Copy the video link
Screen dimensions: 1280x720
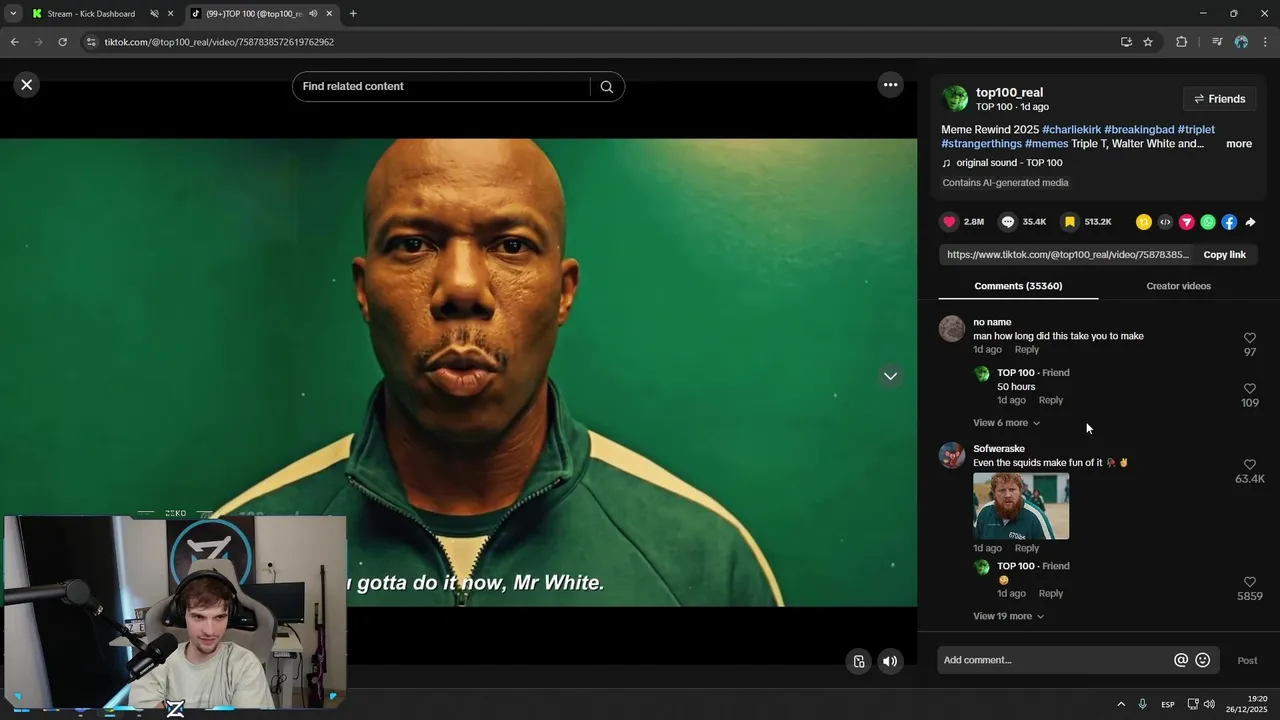pyautogui.click(x=1224, y=255)
